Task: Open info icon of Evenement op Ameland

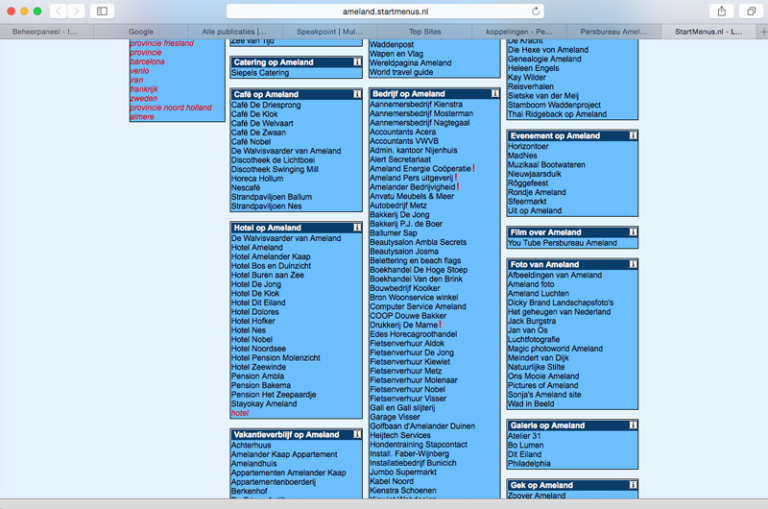Action: [633, 136]
